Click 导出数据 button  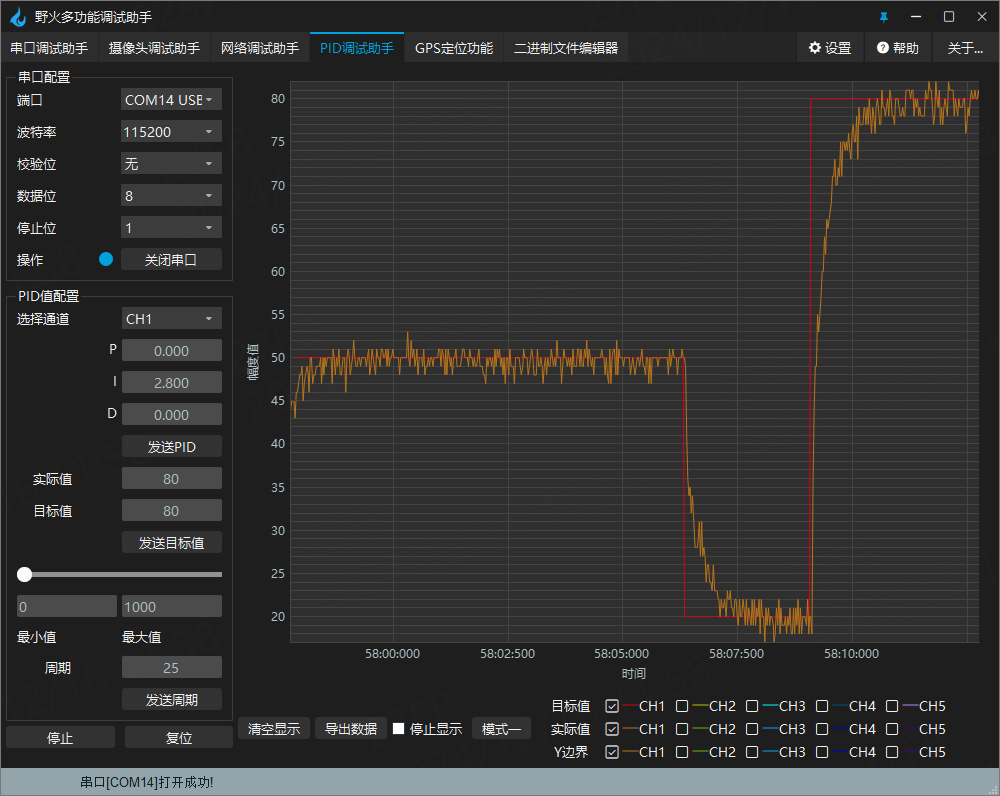351,728
